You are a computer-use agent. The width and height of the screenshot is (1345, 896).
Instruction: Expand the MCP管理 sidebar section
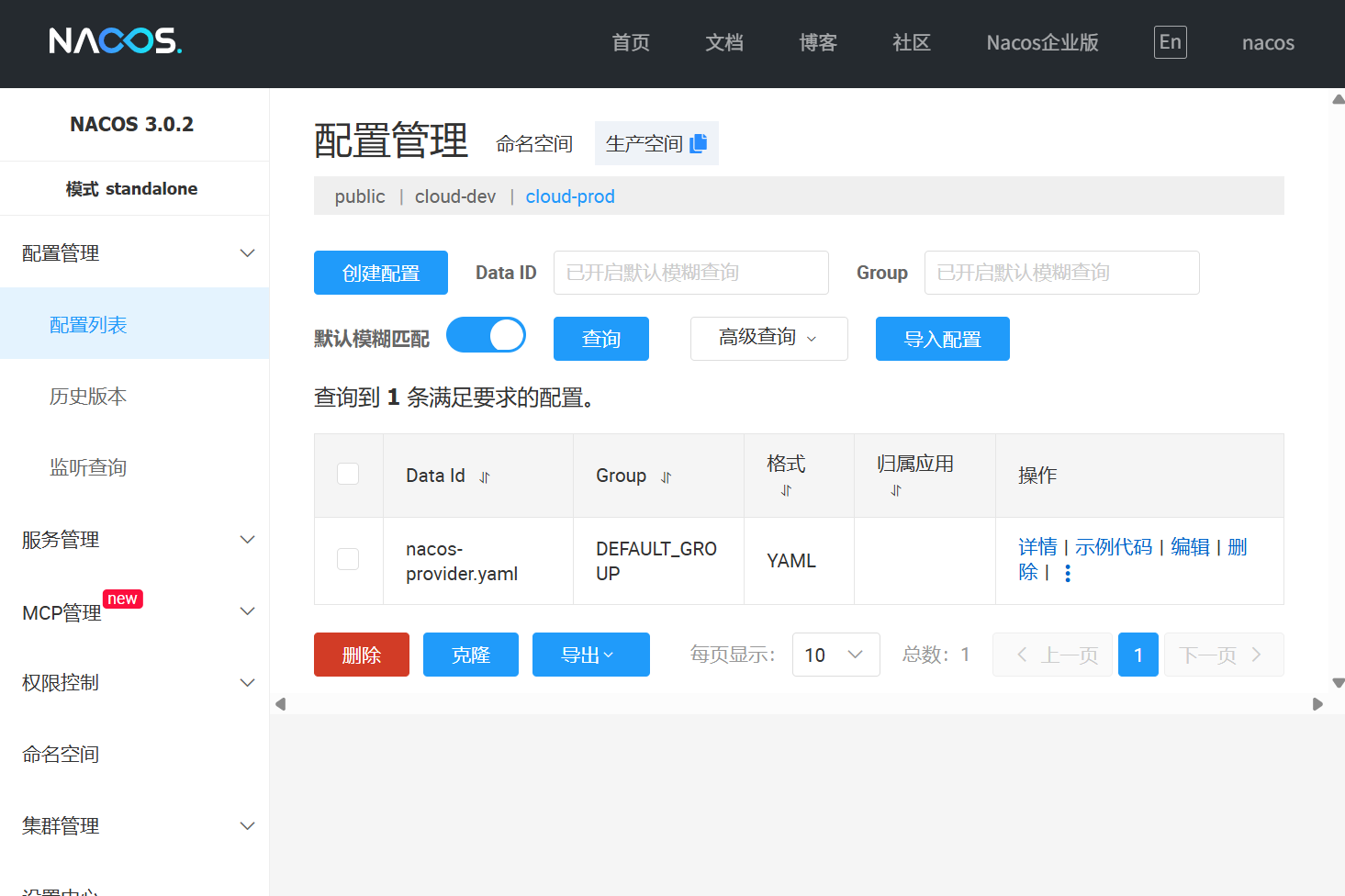click(x=134, y=611)
